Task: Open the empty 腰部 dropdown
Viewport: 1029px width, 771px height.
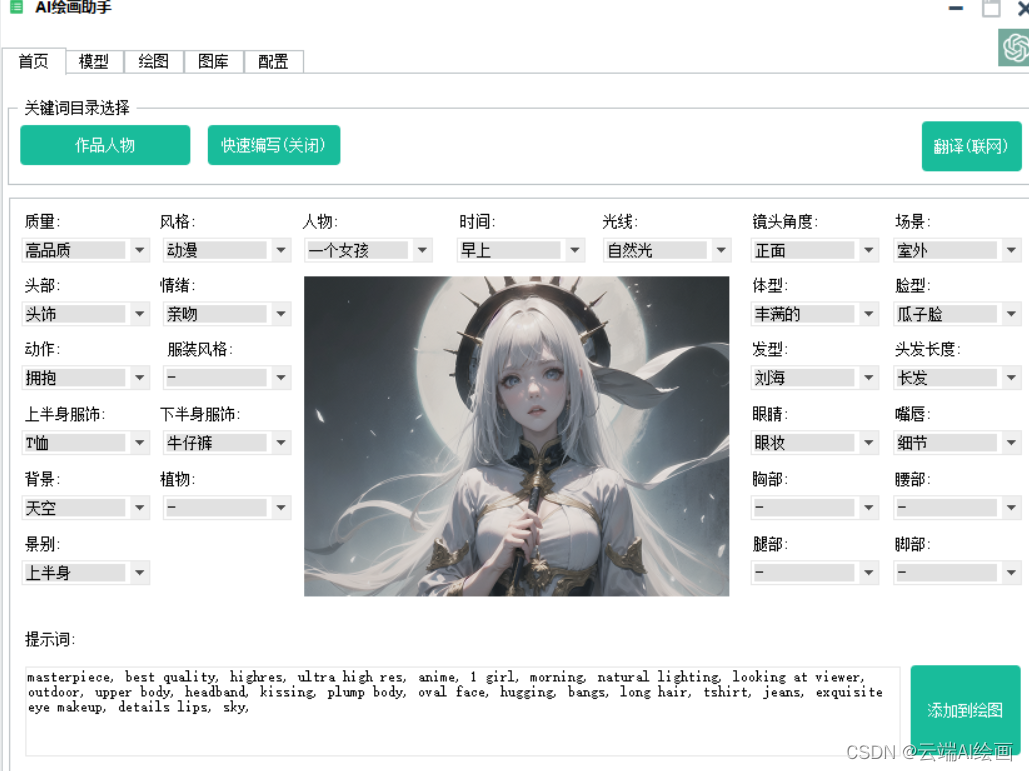Action: (957, 507)
